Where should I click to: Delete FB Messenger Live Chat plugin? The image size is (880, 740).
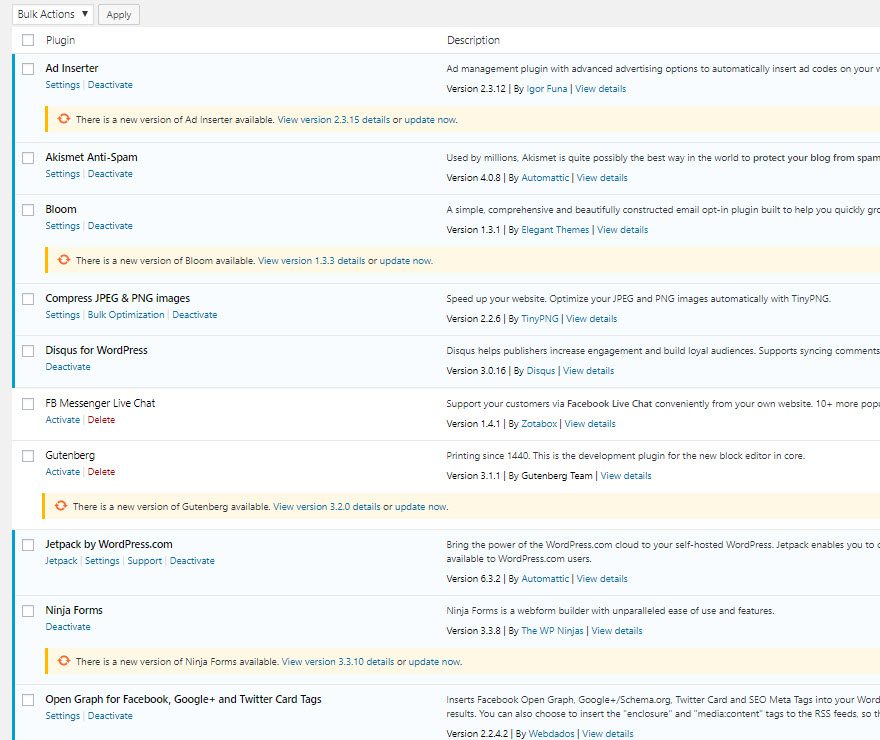[x=101, y=420]
